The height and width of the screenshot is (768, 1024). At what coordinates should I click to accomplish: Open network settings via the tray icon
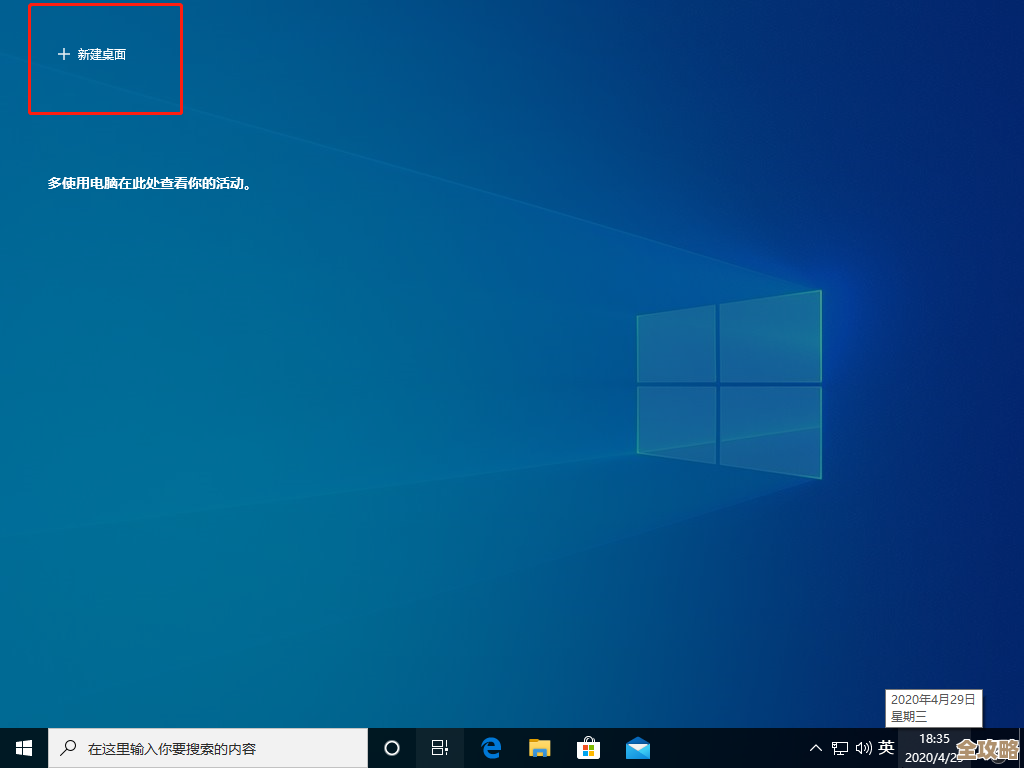point(839,747)
